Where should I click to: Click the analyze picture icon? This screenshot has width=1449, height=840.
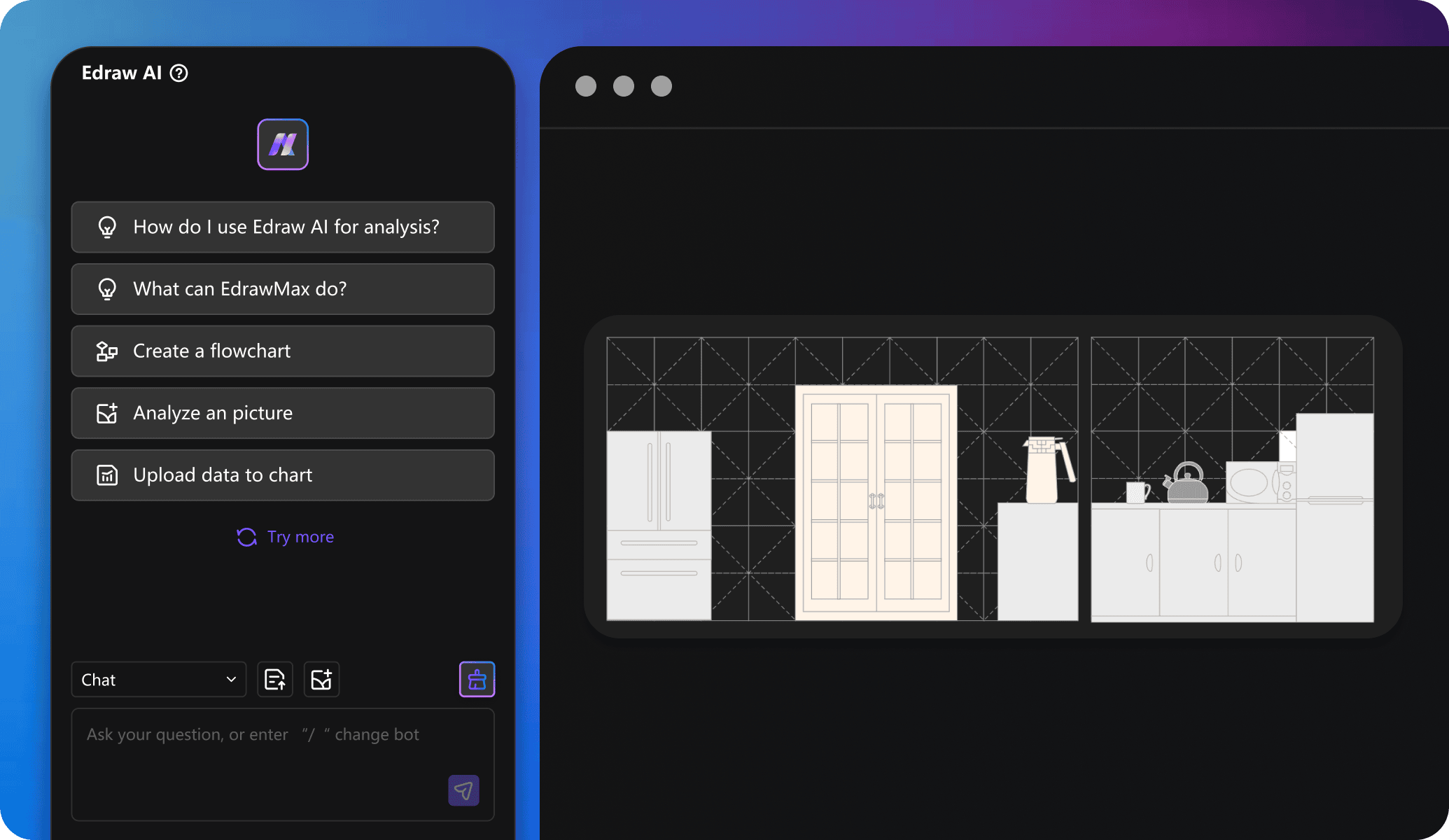(x=108, y=412)
